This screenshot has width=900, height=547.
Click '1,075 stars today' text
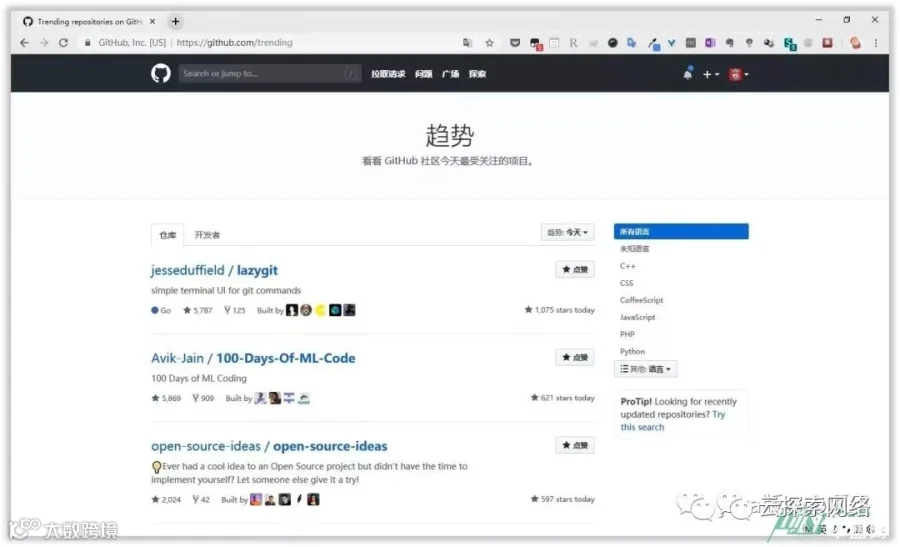[x=560, y=310]
